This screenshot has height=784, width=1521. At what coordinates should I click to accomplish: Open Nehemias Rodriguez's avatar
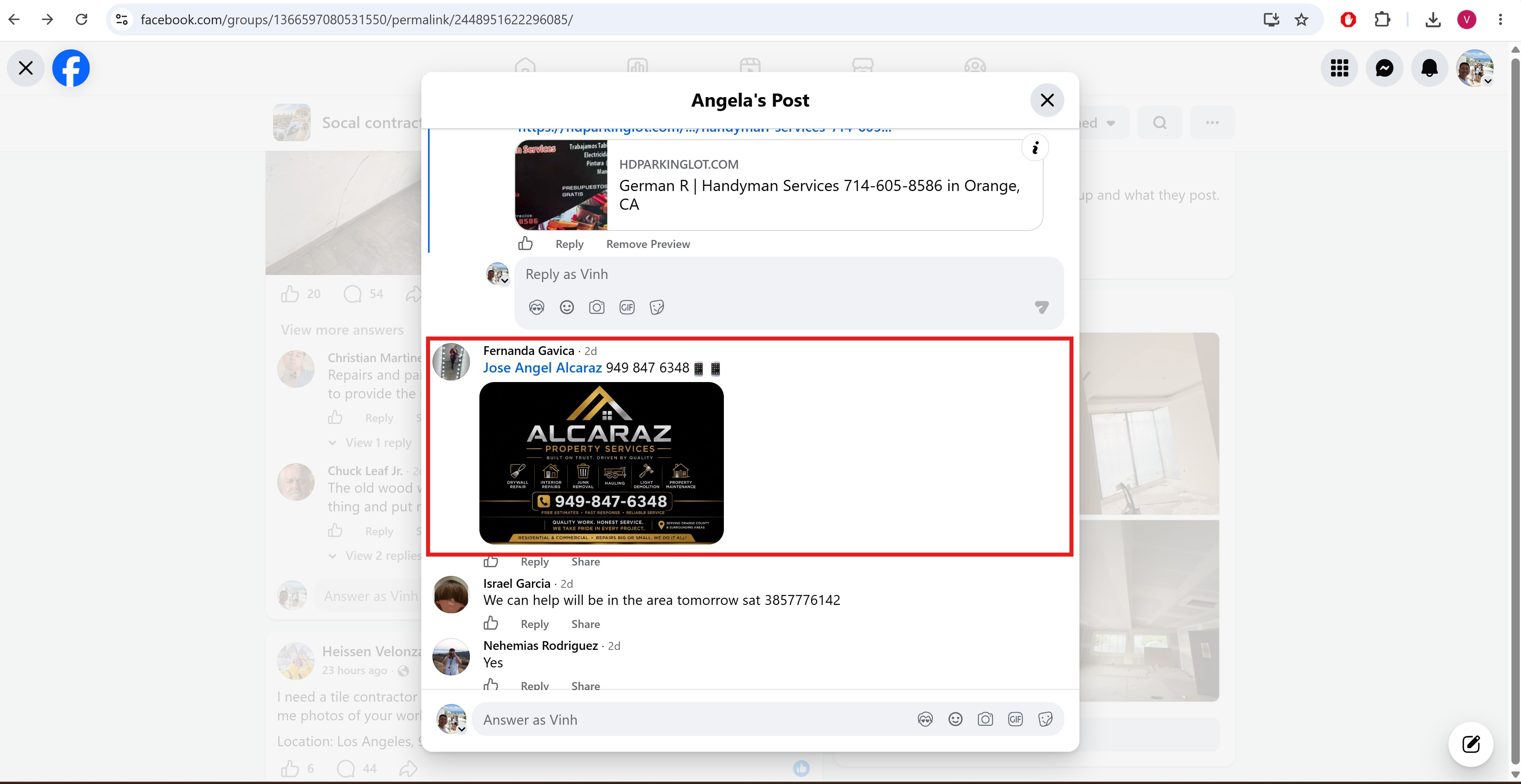[x=451, y=657]
